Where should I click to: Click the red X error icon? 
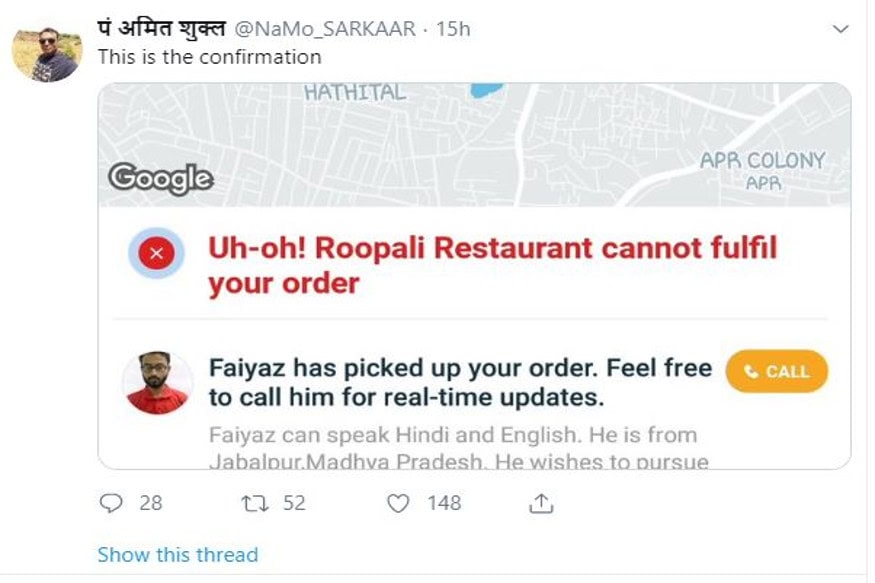coord(156,253)
